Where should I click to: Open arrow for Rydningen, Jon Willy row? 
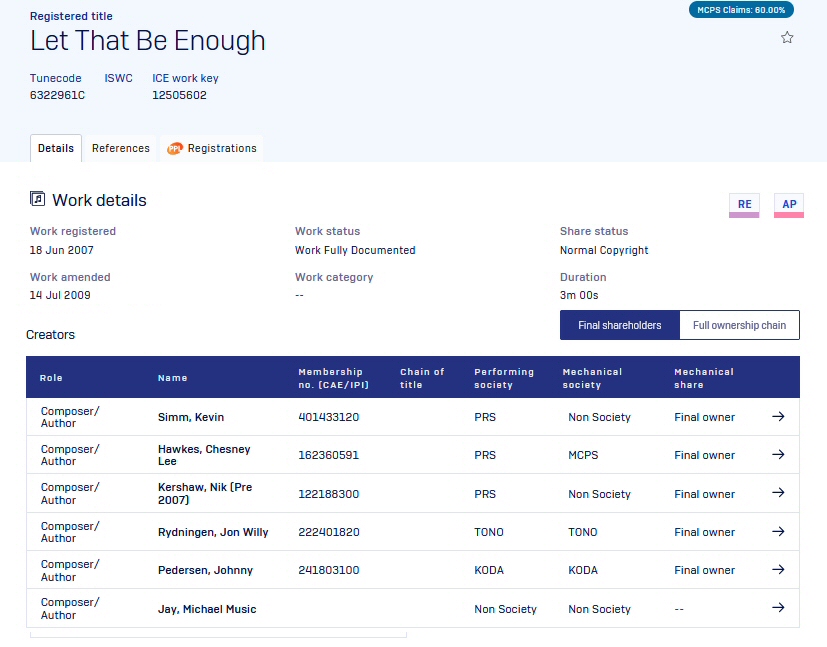point(778,532)
